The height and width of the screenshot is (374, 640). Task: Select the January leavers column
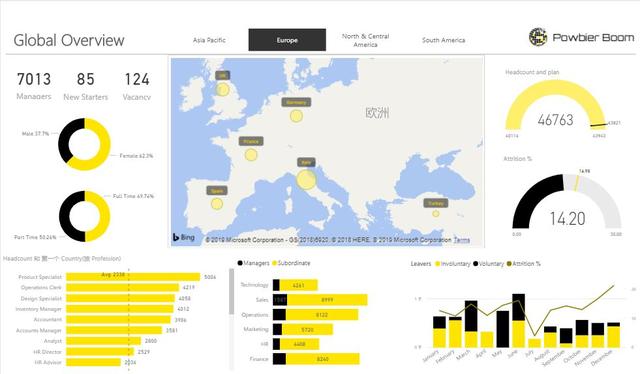440,332
